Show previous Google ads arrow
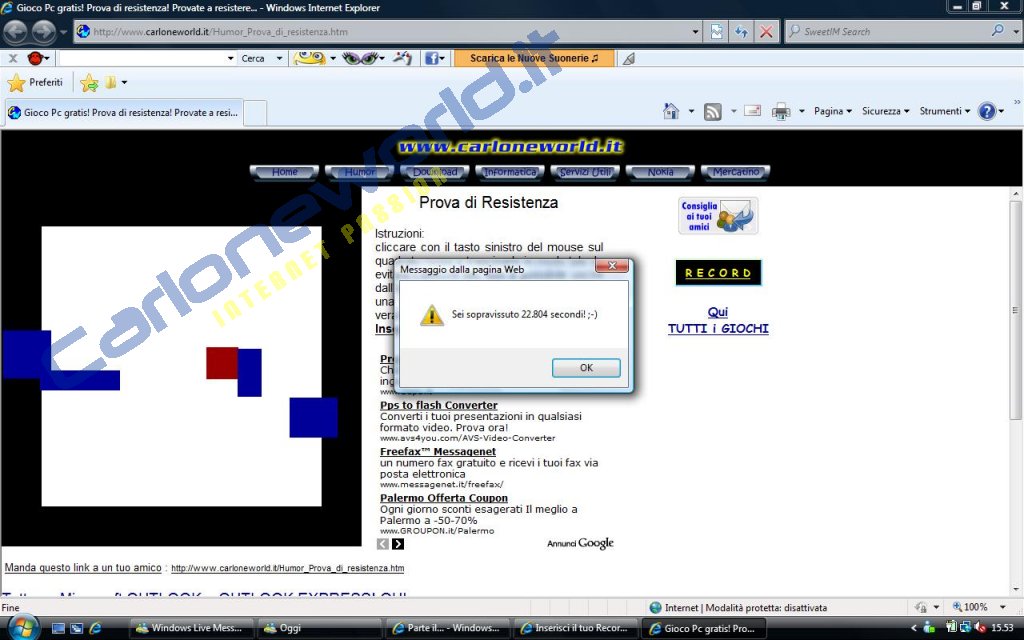Image resolution: width=1024 pixels, height=640 pixels. click(383, 544)
